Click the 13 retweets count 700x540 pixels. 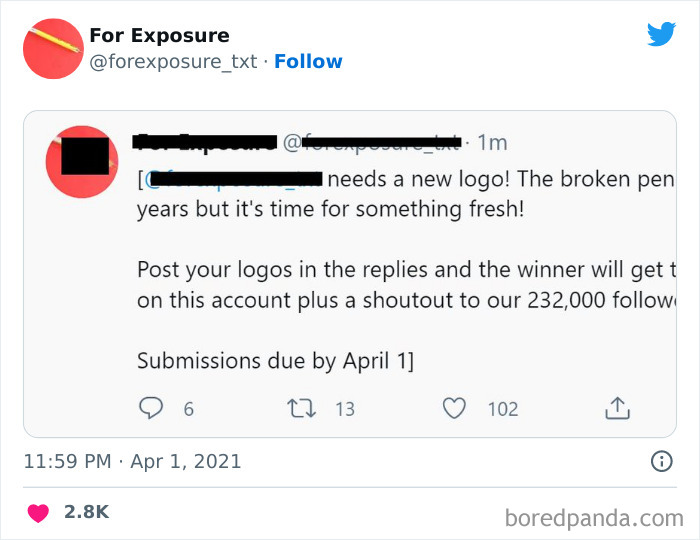click(345, 409)
